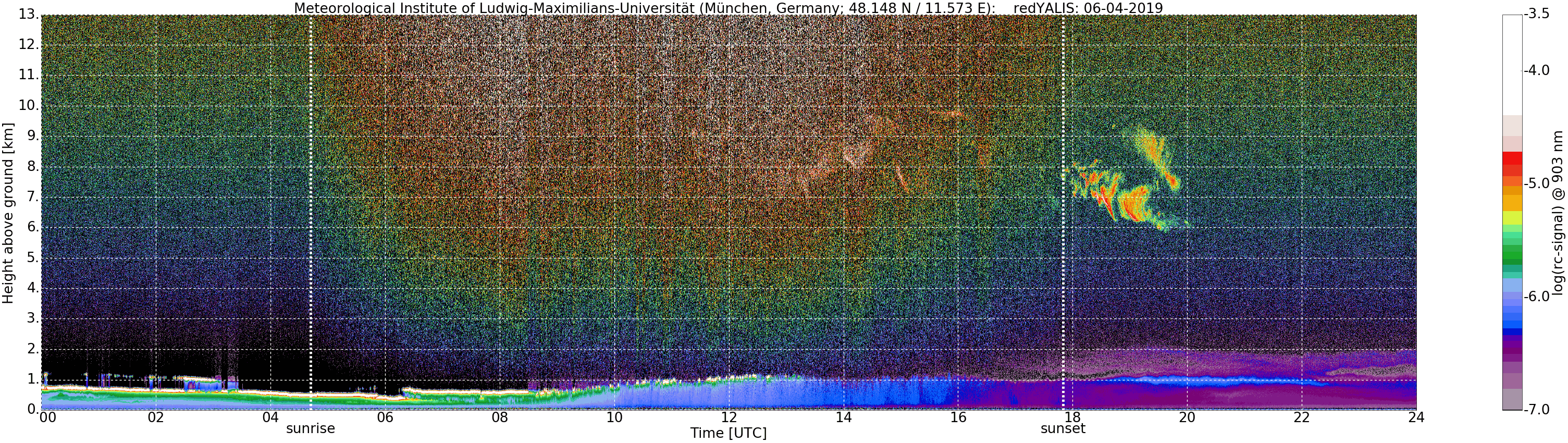
Task: Click the time-axis tick label '04'
Action: [271, 417]
